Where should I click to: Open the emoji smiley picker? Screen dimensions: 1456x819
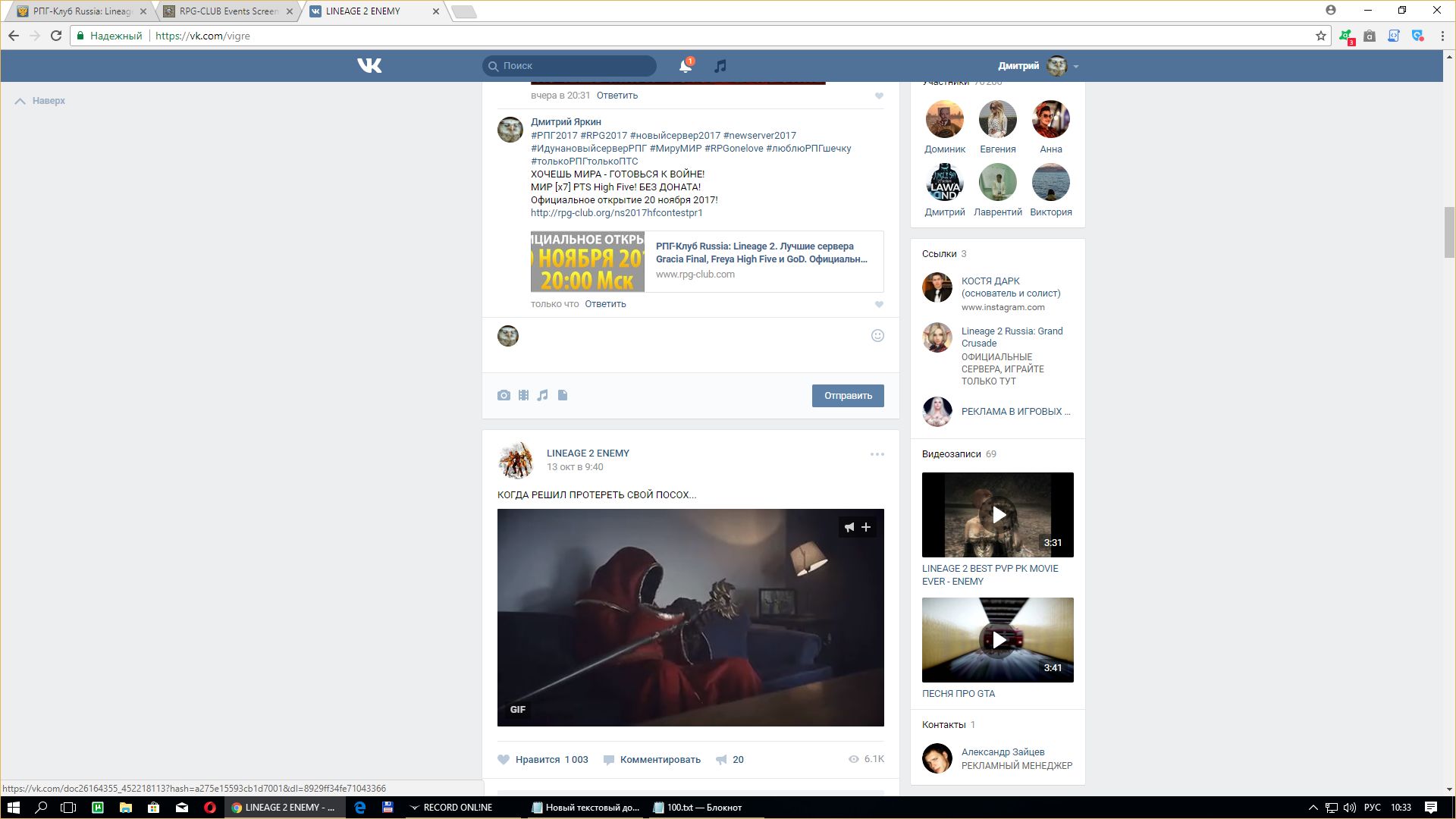877,336
